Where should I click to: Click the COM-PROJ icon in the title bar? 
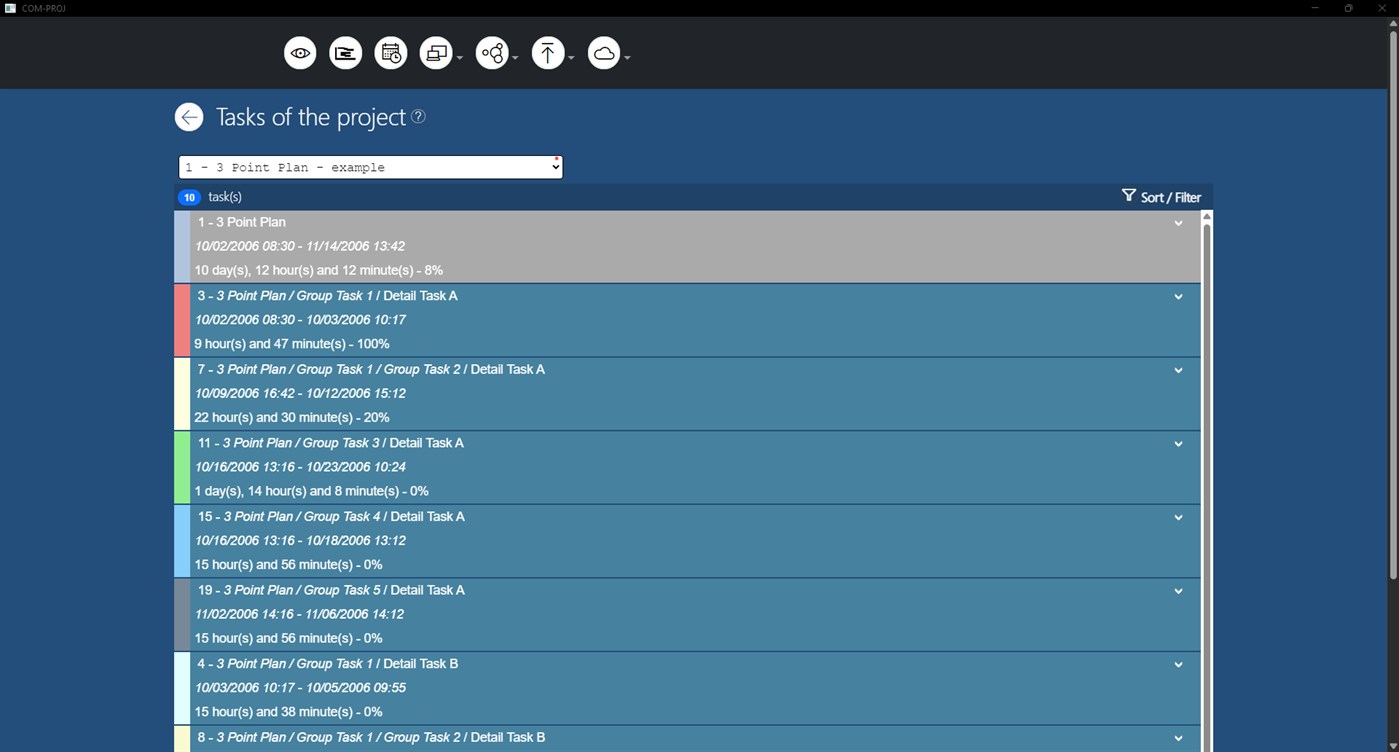click(x=10, y=7)
